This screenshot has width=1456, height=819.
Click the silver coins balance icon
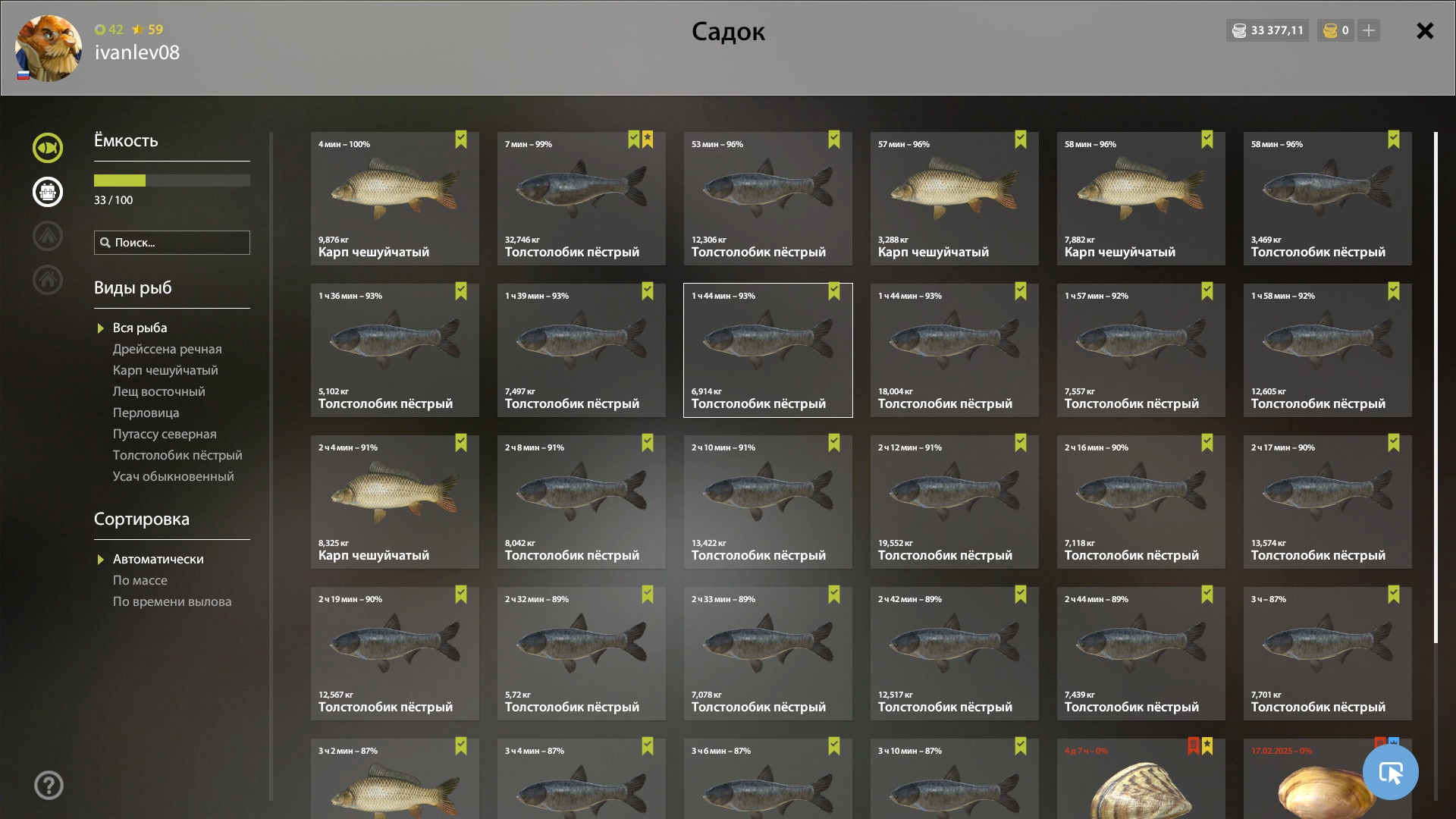tap(1239, 30)
